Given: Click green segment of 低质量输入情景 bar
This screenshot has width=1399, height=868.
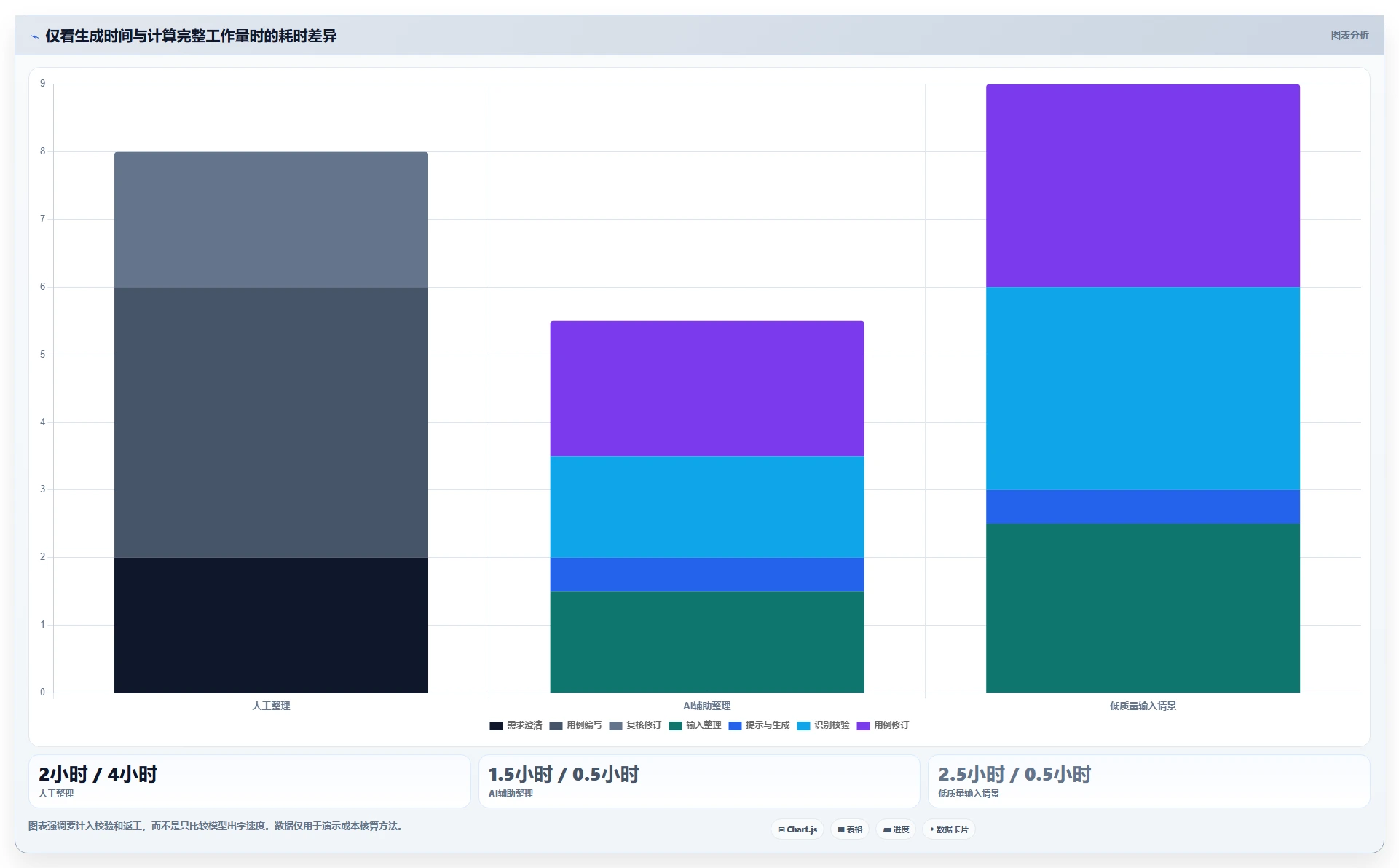Looking at the screenshot, I should tap(1143, 608).
